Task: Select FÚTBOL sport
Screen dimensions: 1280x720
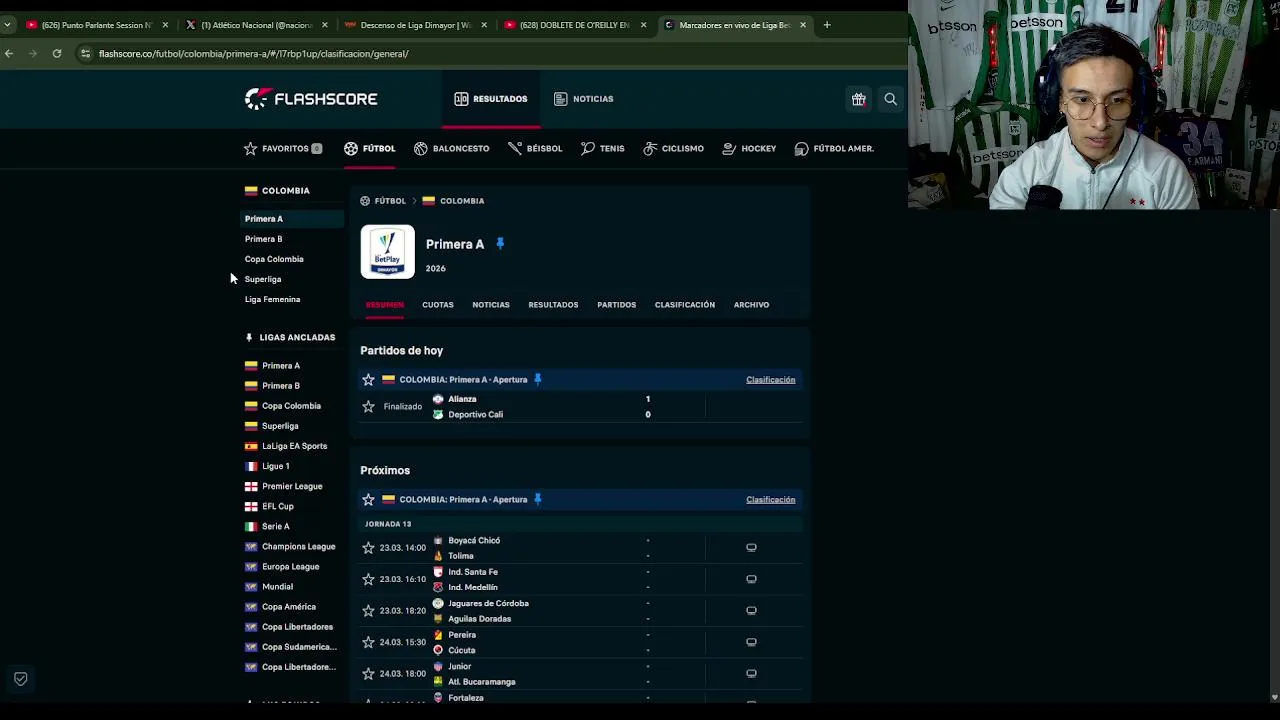Action: (x=369, y=148)
